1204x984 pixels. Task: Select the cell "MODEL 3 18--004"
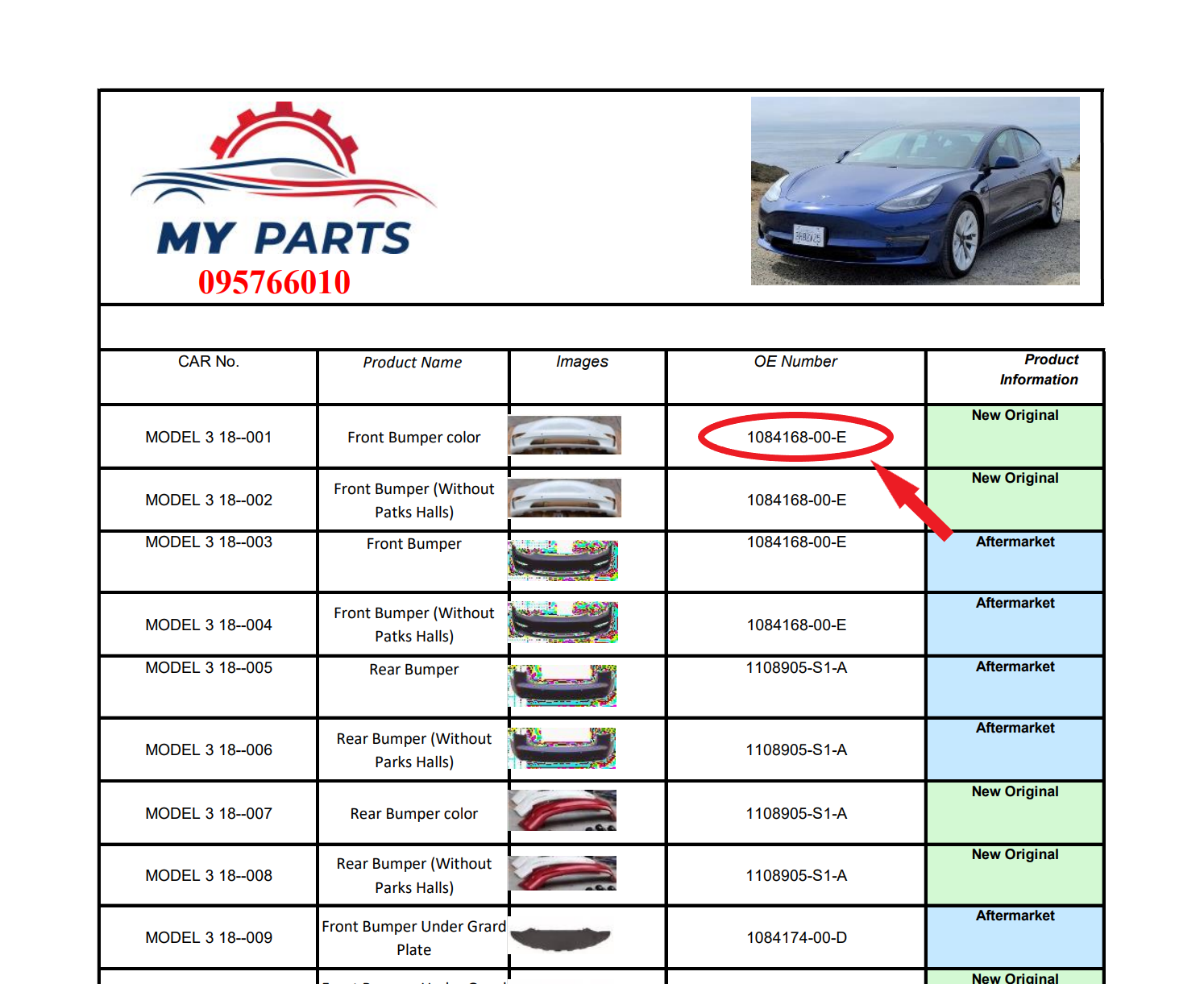(x=209, y=625)
